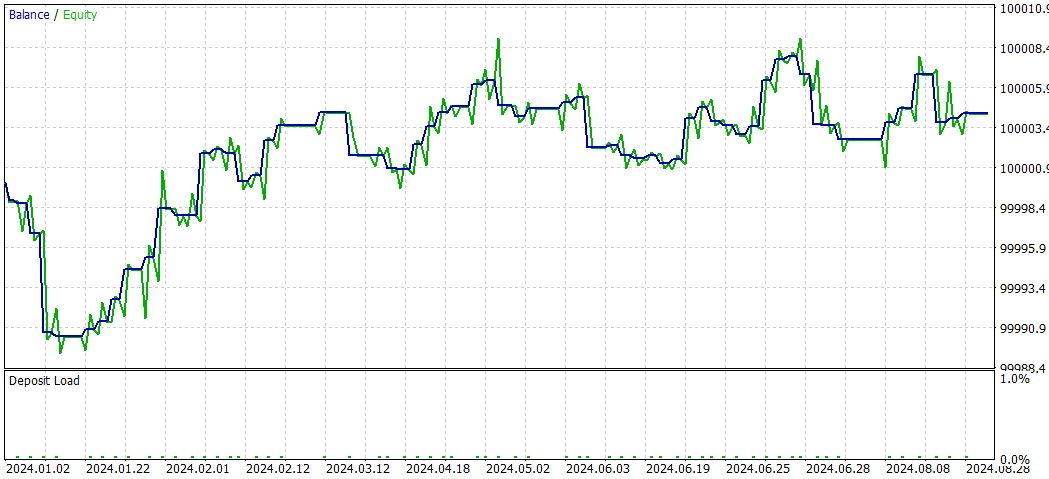Click the 99990.9 axis value
Image resolution: width=1049 pixels, height=479 pixels.
1024,328
